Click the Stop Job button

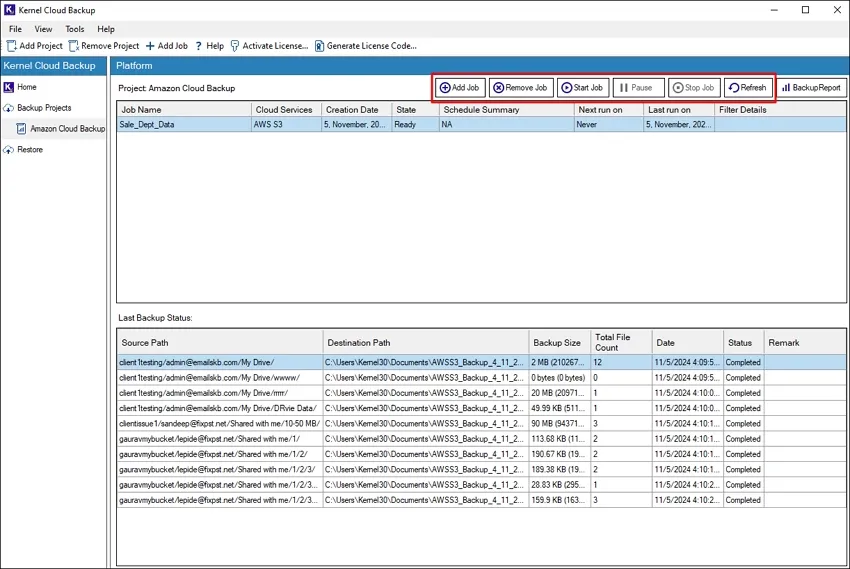pyautogui.click(x=694, y=88)
